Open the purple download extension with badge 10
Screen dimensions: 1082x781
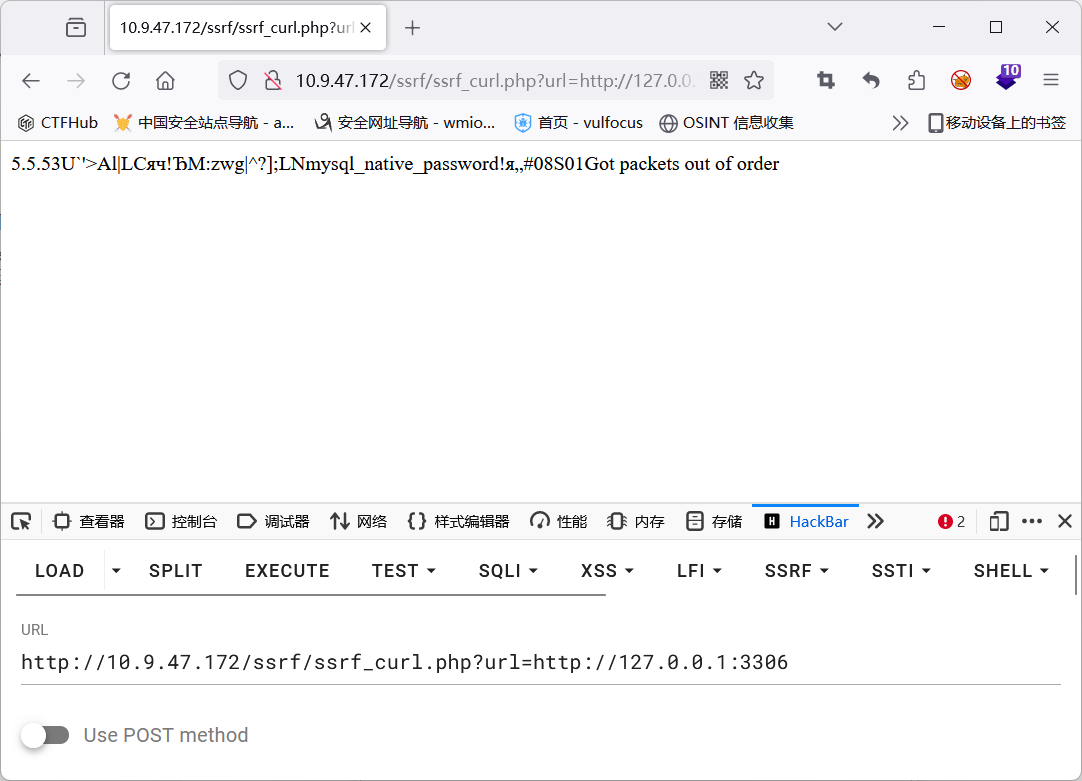pyautogui.click(x=1007, y=78)
